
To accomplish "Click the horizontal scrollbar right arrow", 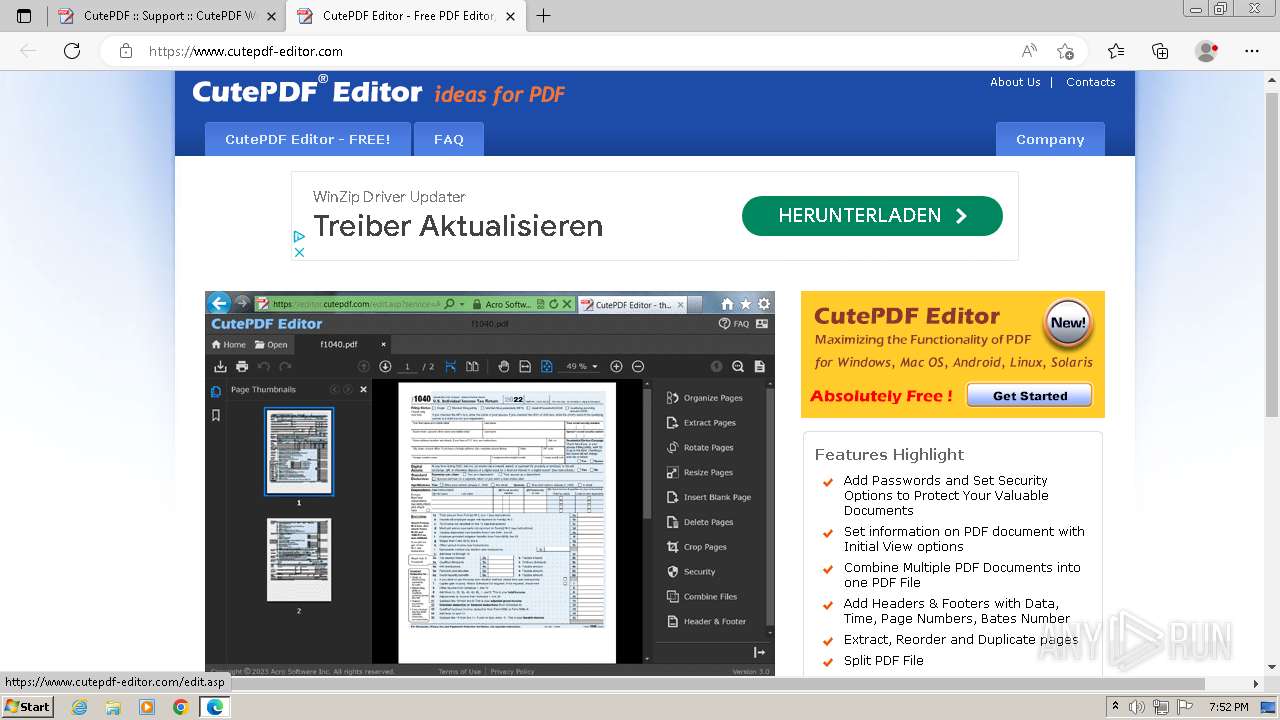I will 1257,684.
